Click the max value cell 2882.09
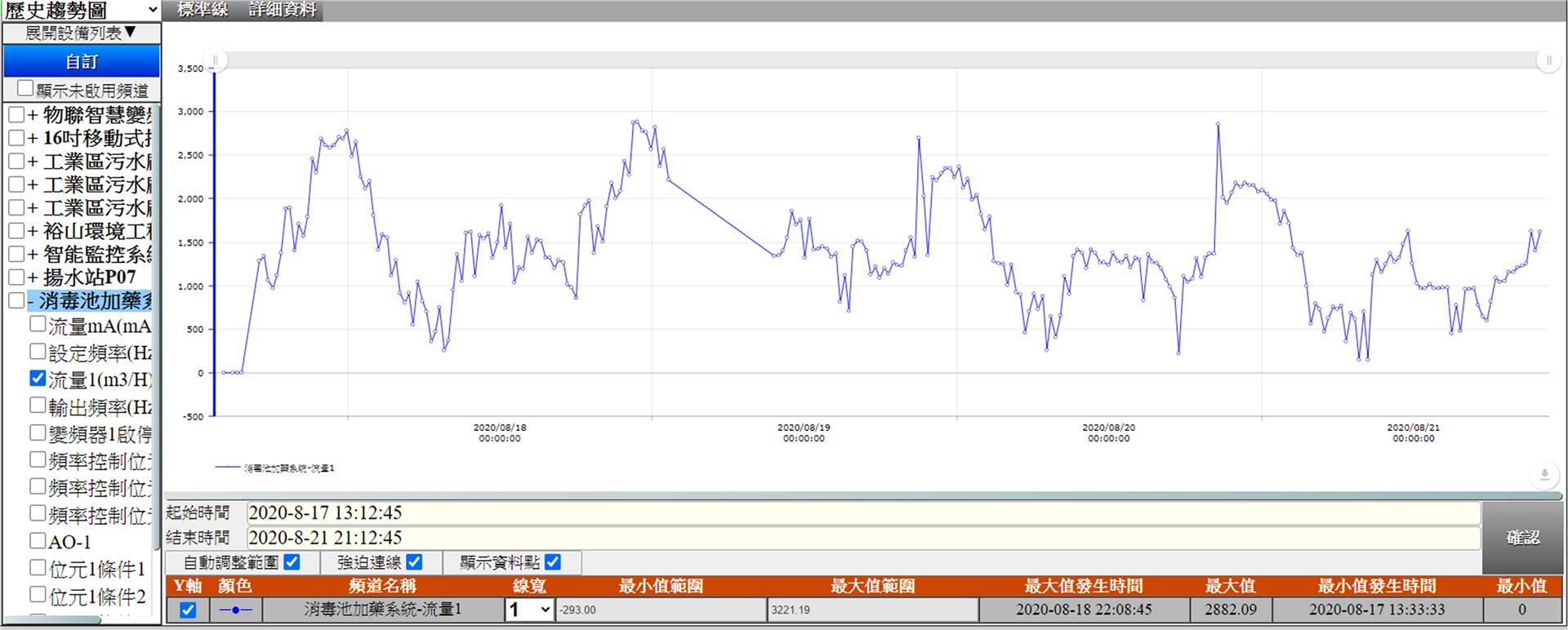The width and height of the screenshot is (1568, 630). [x=1230, y=610]
